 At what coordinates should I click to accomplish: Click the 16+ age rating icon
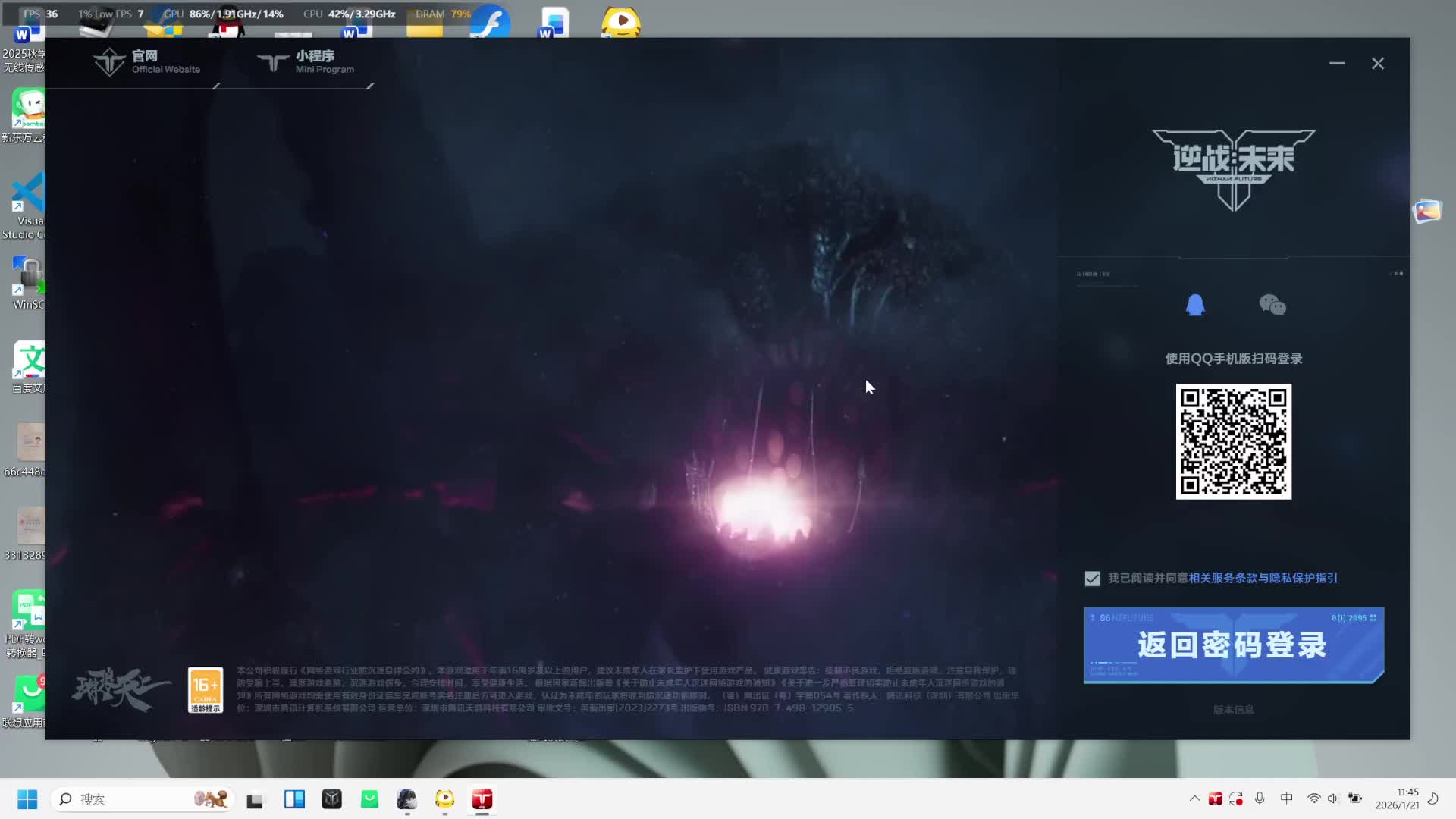click(206, 689)
